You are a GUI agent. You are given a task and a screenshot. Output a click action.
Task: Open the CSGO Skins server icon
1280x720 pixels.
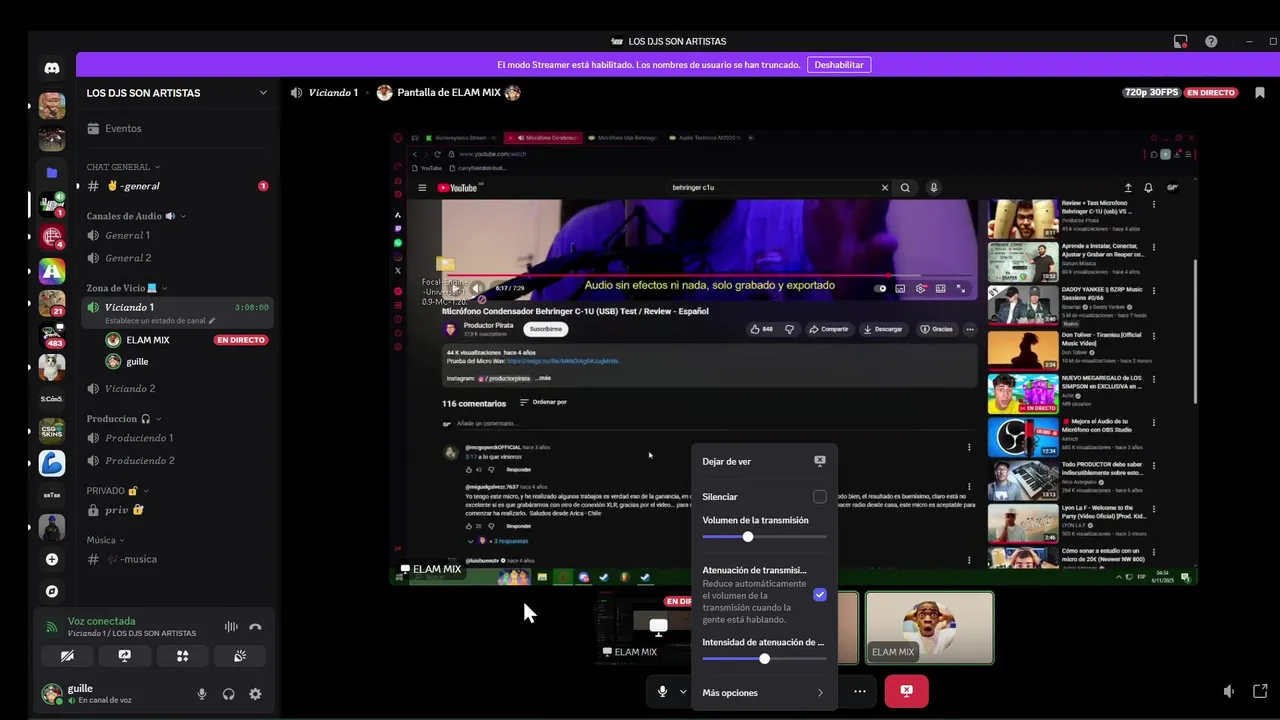[52, 431]
